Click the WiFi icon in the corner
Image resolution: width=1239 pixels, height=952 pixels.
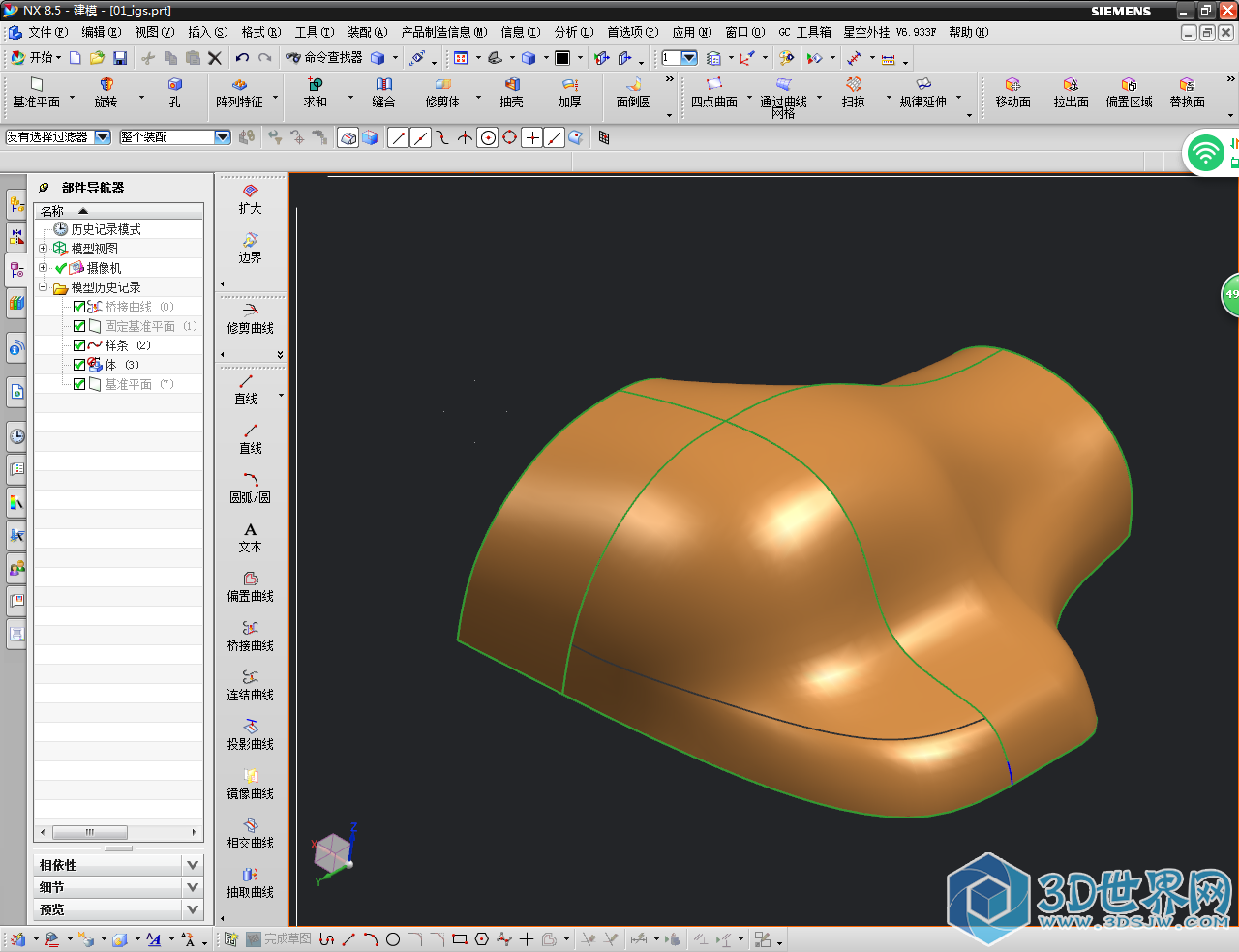click(1205, 153)
